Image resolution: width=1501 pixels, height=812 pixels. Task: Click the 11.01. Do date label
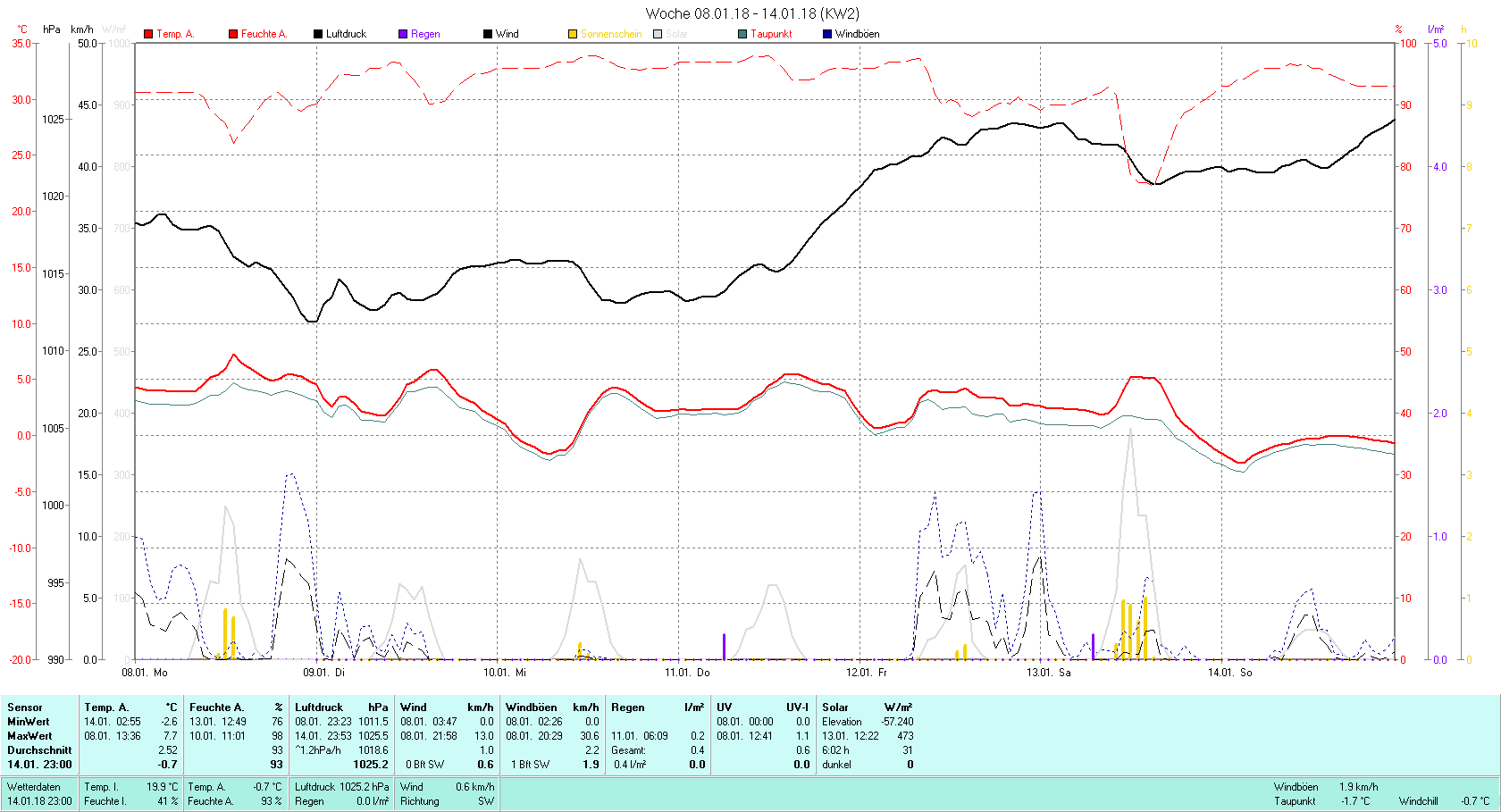click(687, 672)
